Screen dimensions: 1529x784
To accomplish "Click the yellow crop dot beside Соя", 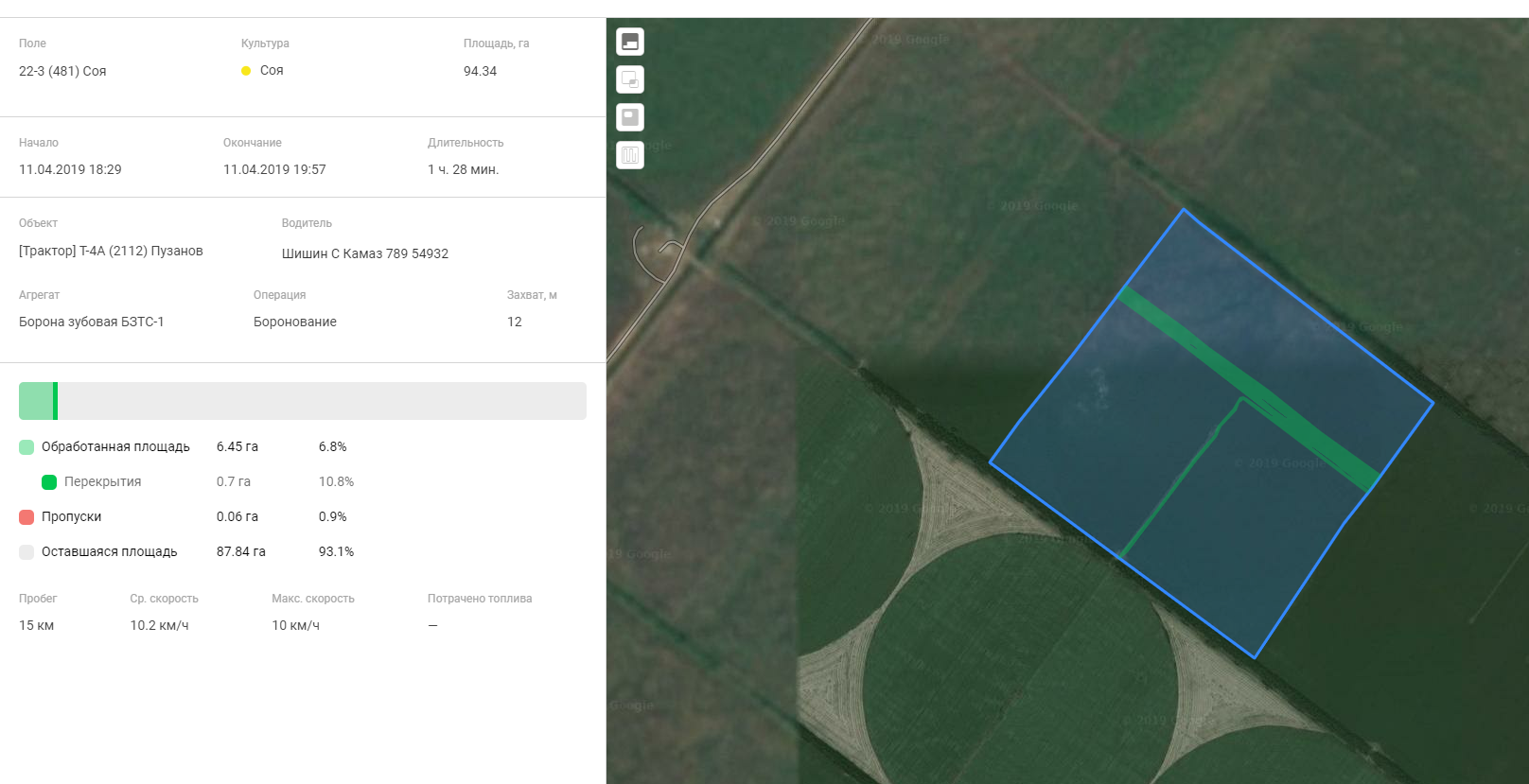I will point(246,71).
